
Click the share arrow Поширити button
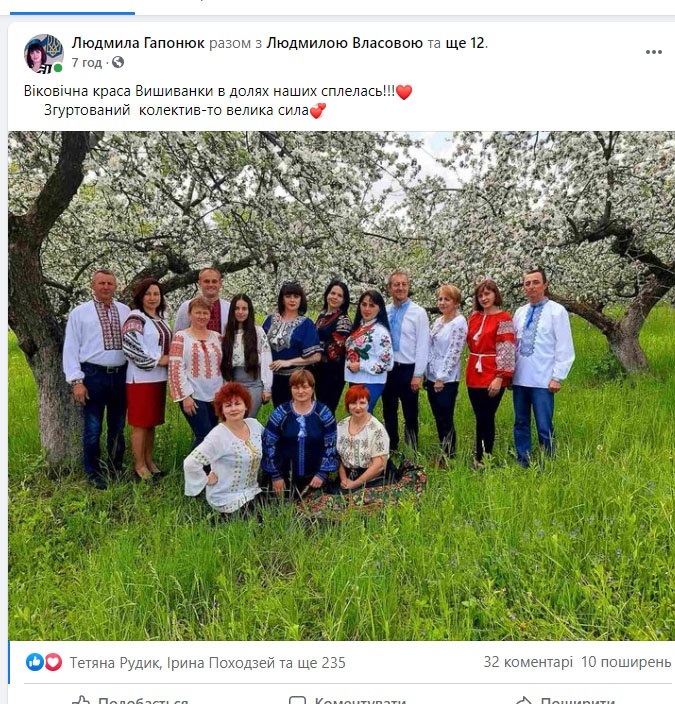565,701
